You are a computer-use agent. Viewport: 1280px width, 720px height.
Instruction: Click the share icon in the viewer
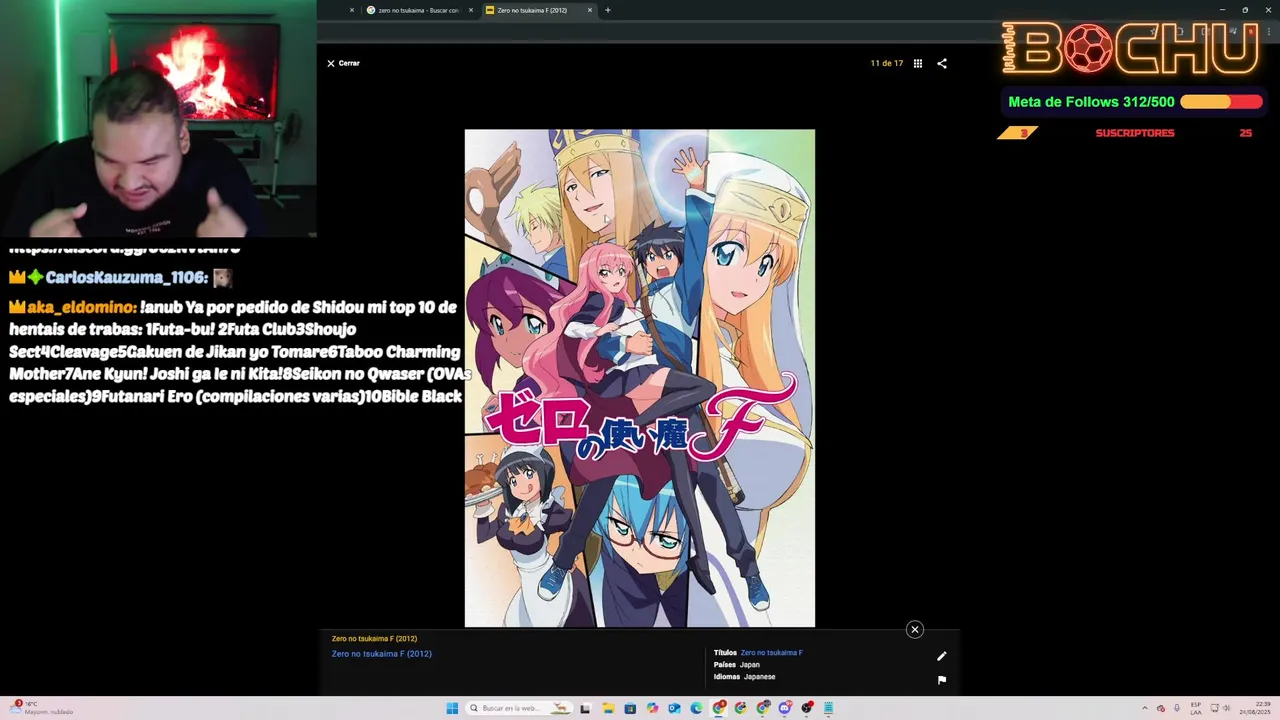coord(942,63)
